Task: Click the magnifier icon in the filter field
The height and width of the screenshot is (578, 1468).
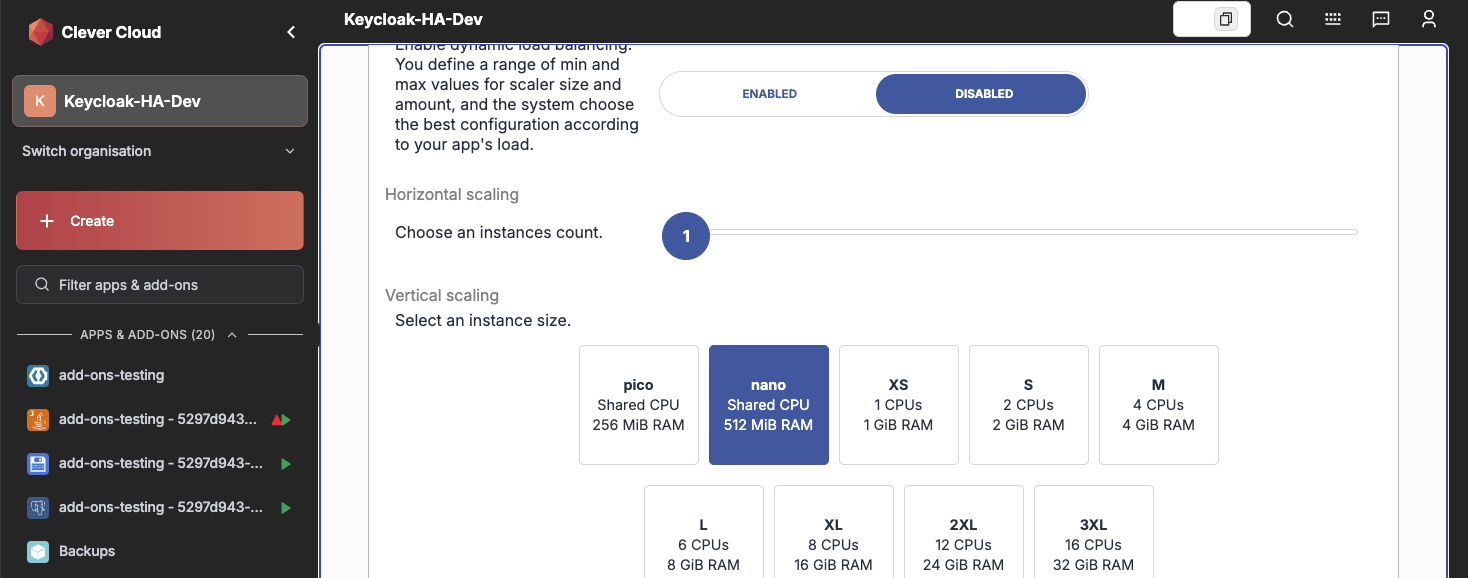Action: [42, 285]
